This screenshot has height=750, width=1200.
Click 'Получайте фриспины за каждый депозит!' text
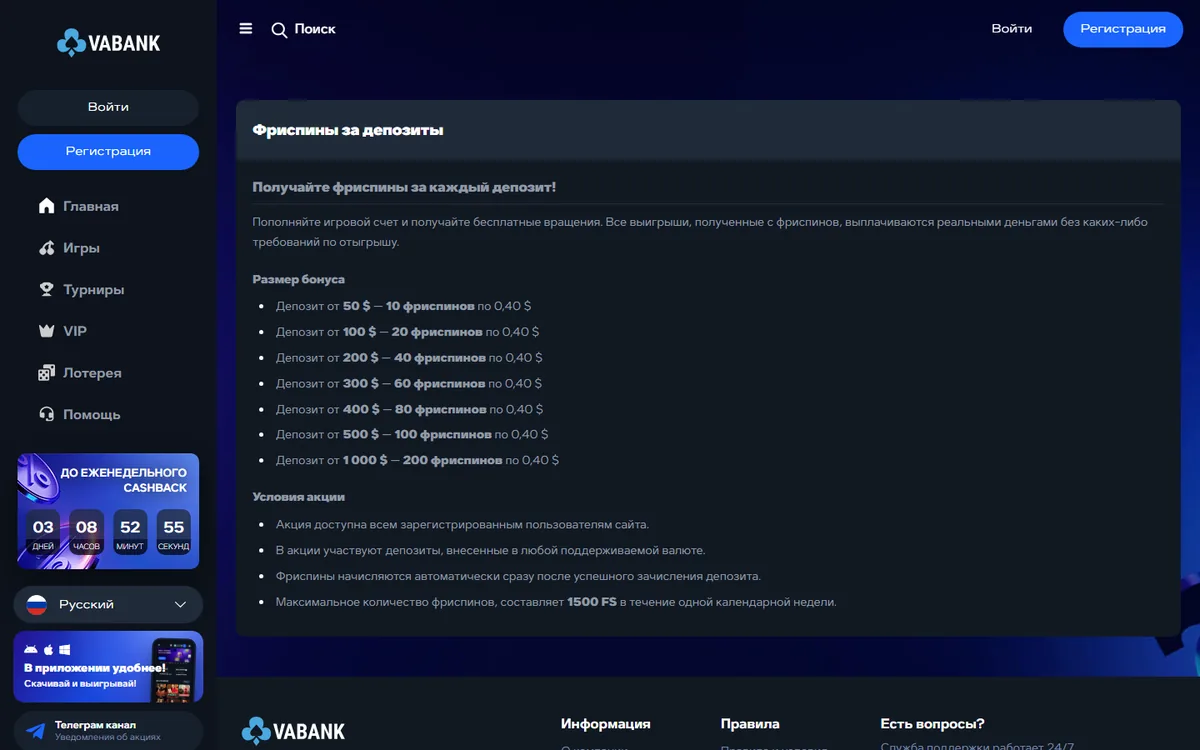[404, 187]
